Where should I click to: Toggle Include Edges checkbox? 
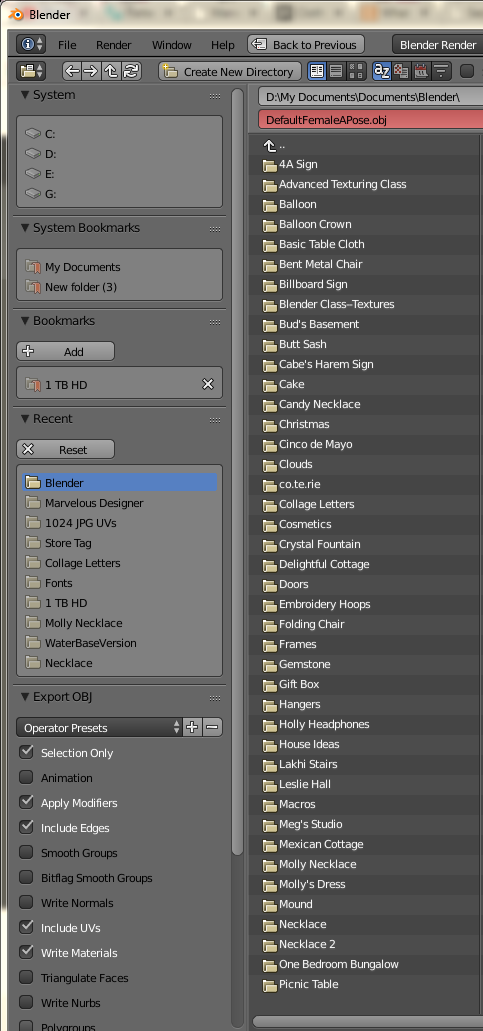(x=26, y=827)
